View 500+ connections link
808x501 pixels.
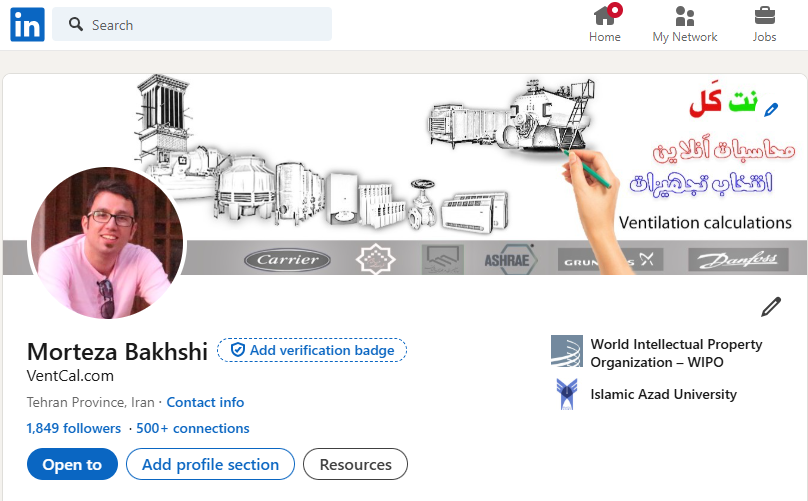click(x=193, y=428)
